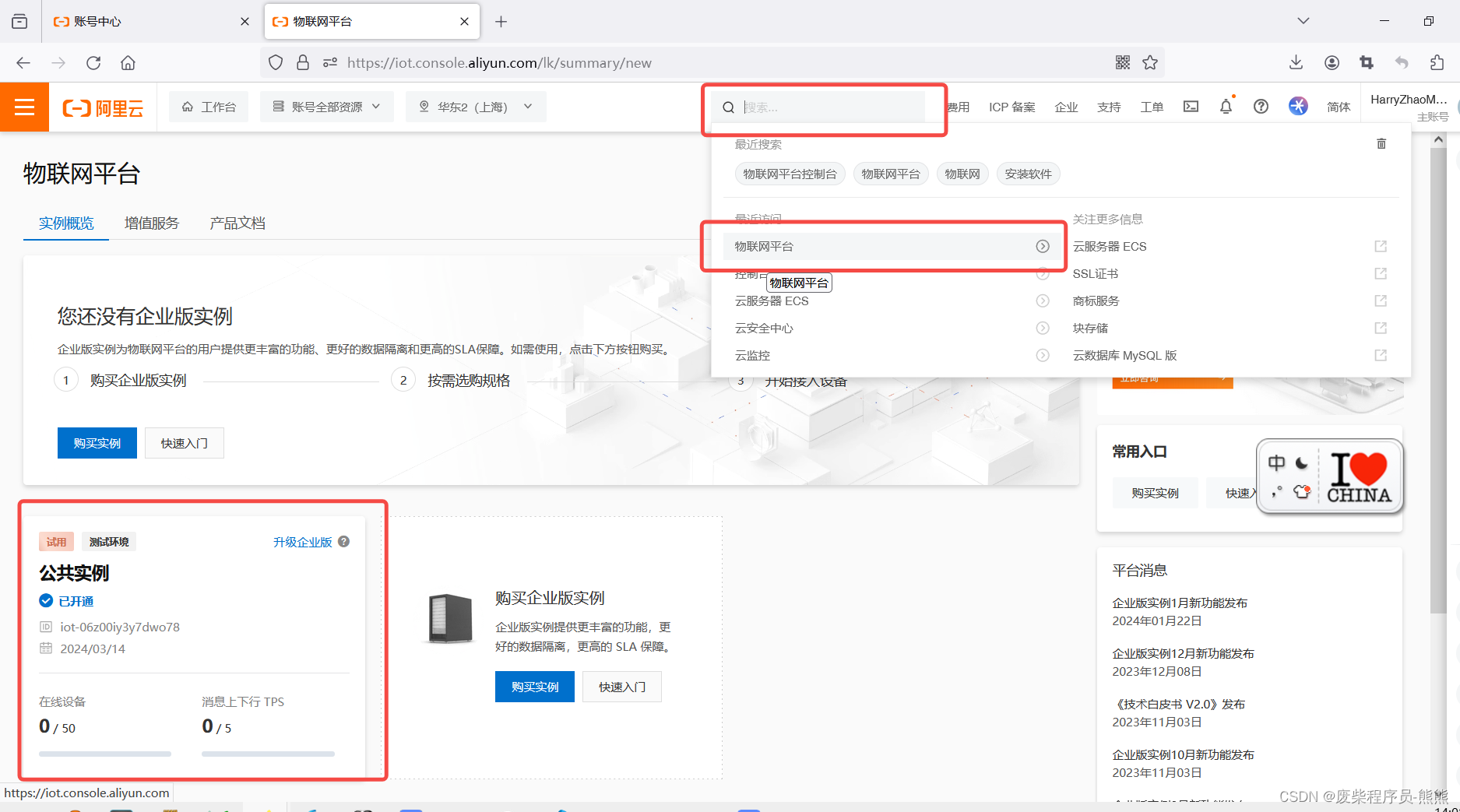
Task: Click the screenshot crop icon in address bar
Action: tap(1366, 62)
